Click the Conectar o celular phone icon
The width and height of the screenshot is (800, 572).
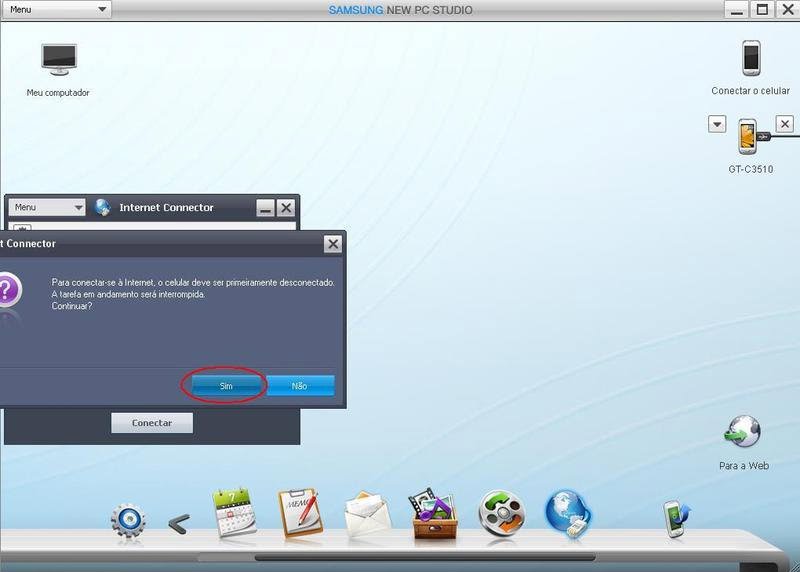pos(751,58)
